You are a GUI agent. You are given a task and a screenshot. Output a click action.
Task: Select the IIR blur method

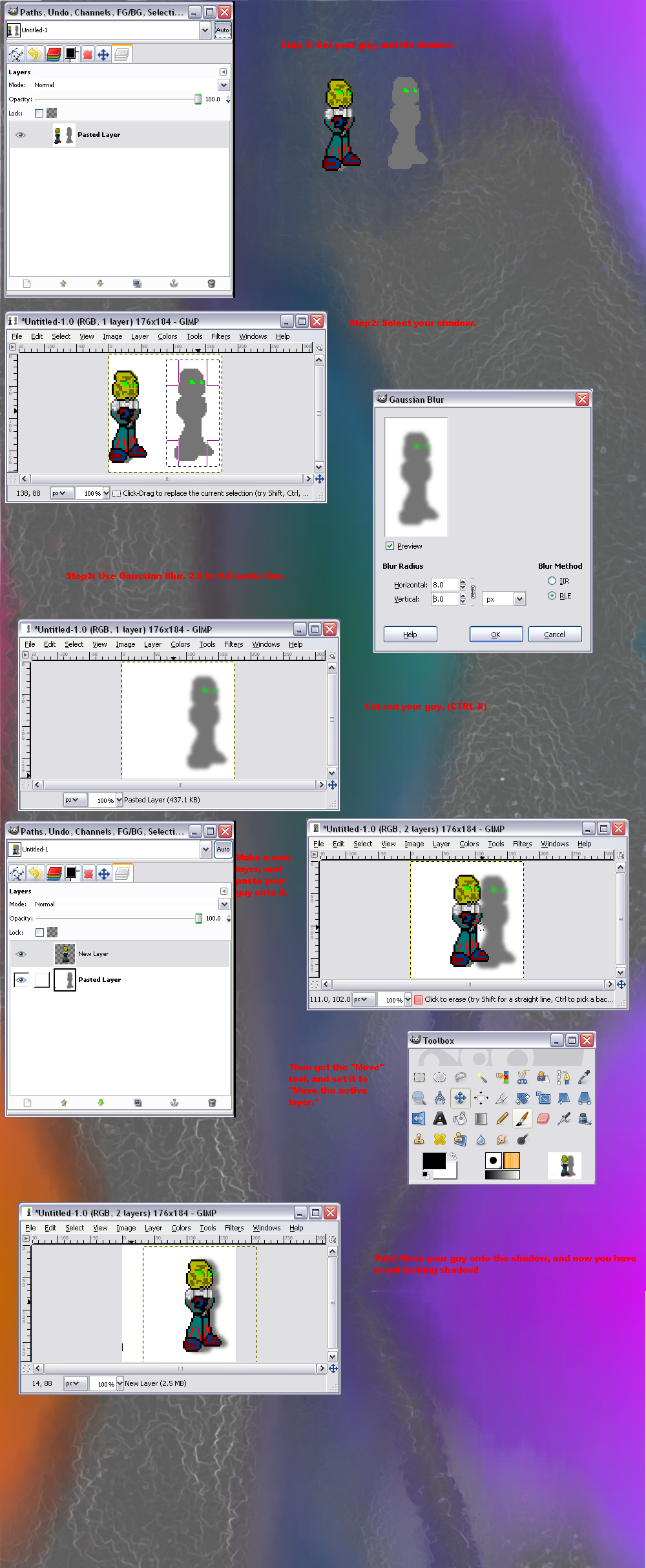552,581
